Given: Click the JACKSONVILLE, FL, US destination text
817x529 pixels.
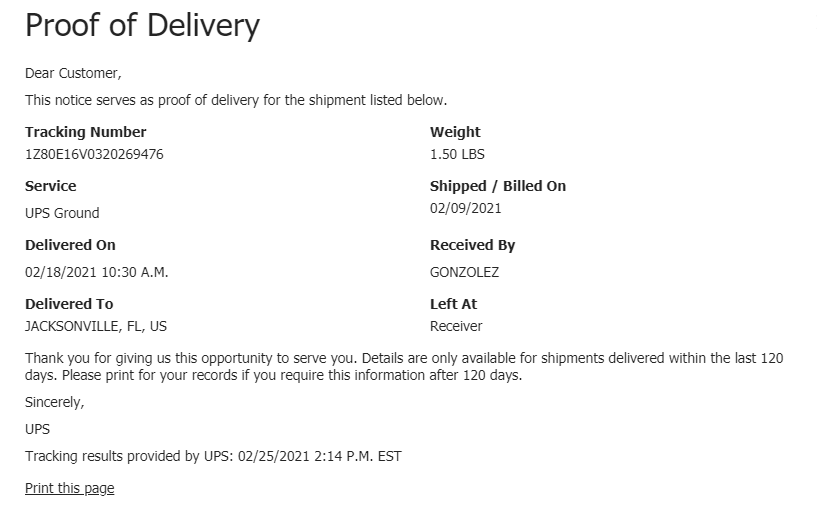Looking at the screenshot, I should tap(96, 326).
